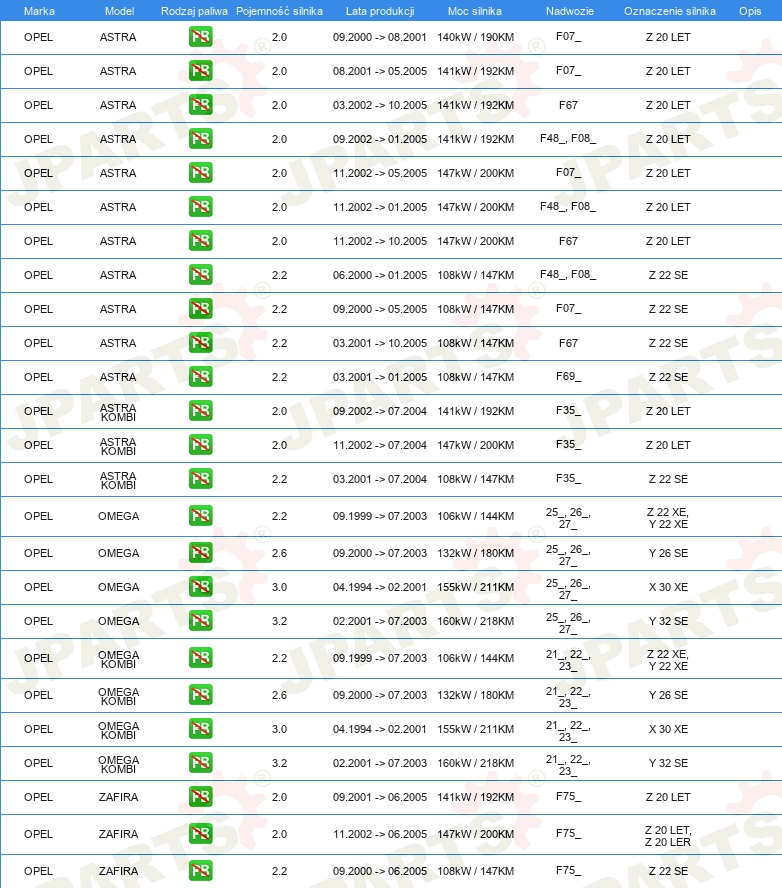Click the date range 09.2000 -> 06.2005
Viewport: 782px width, 888px height.
tap(380, 872)
